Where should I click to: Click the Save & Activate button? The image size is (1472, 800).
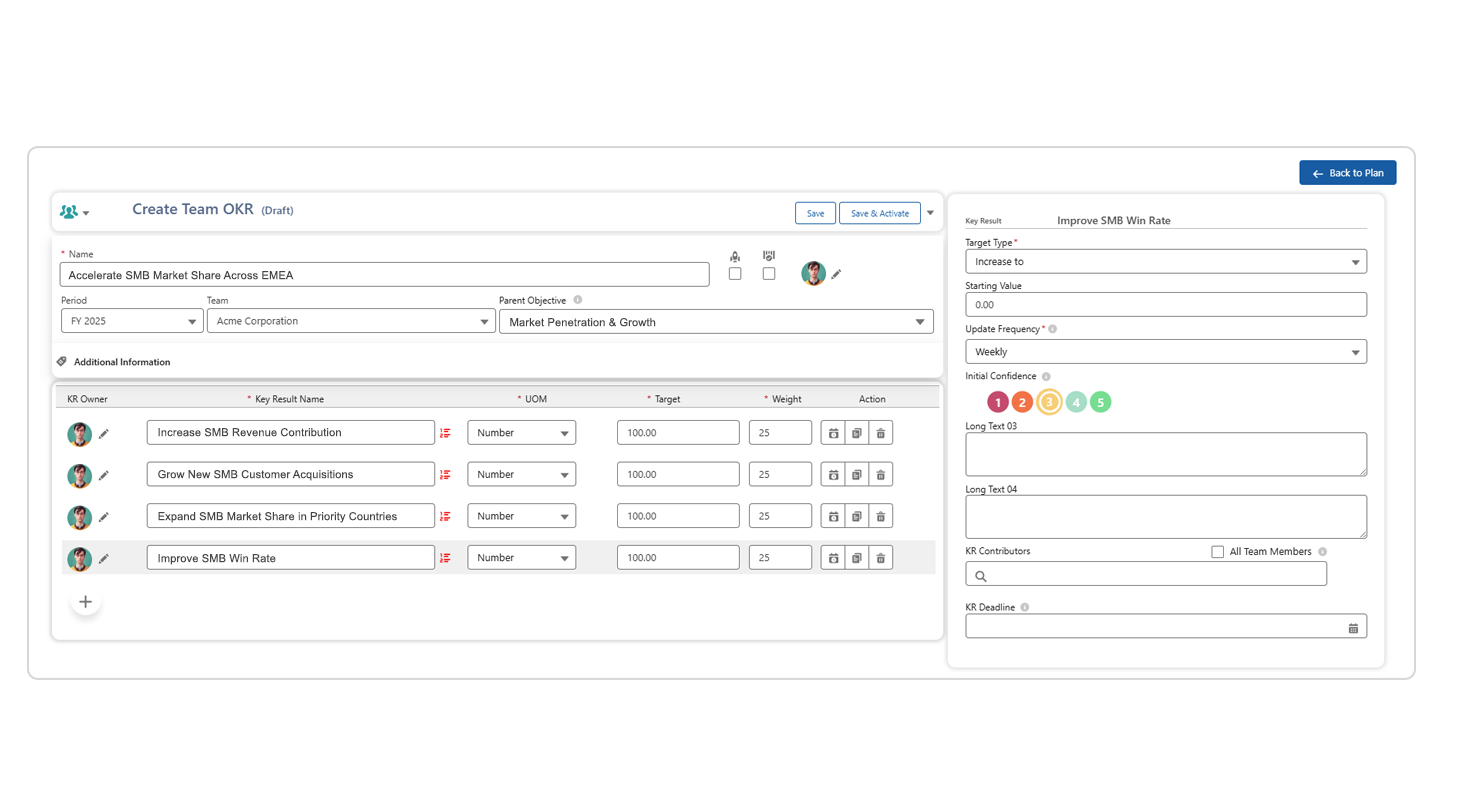pos(879,213)
